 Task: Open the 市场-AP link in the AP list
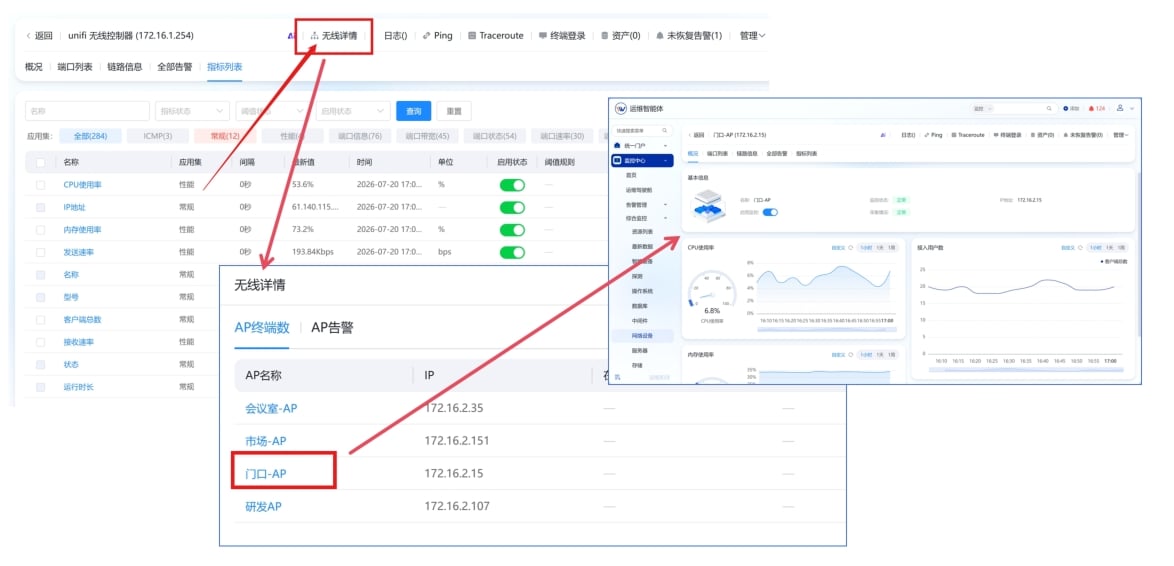(x=266, y=441)
